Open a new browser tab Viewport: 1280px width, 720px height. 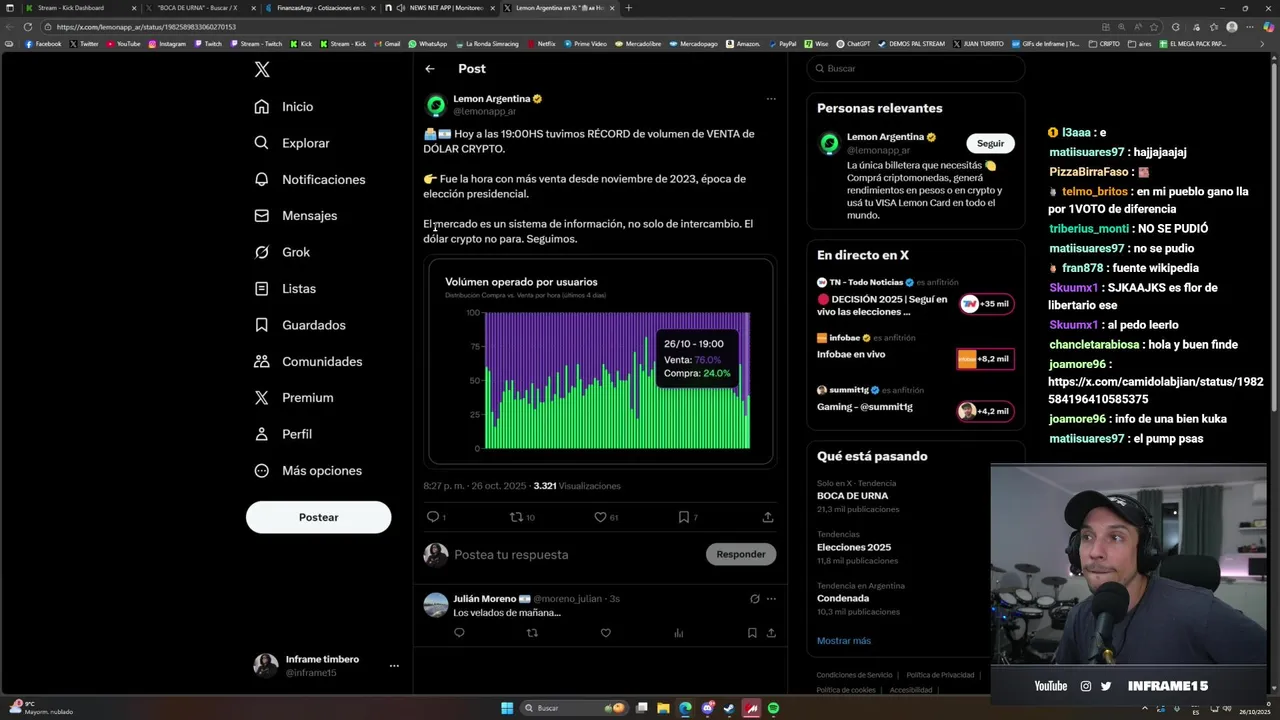628,8
